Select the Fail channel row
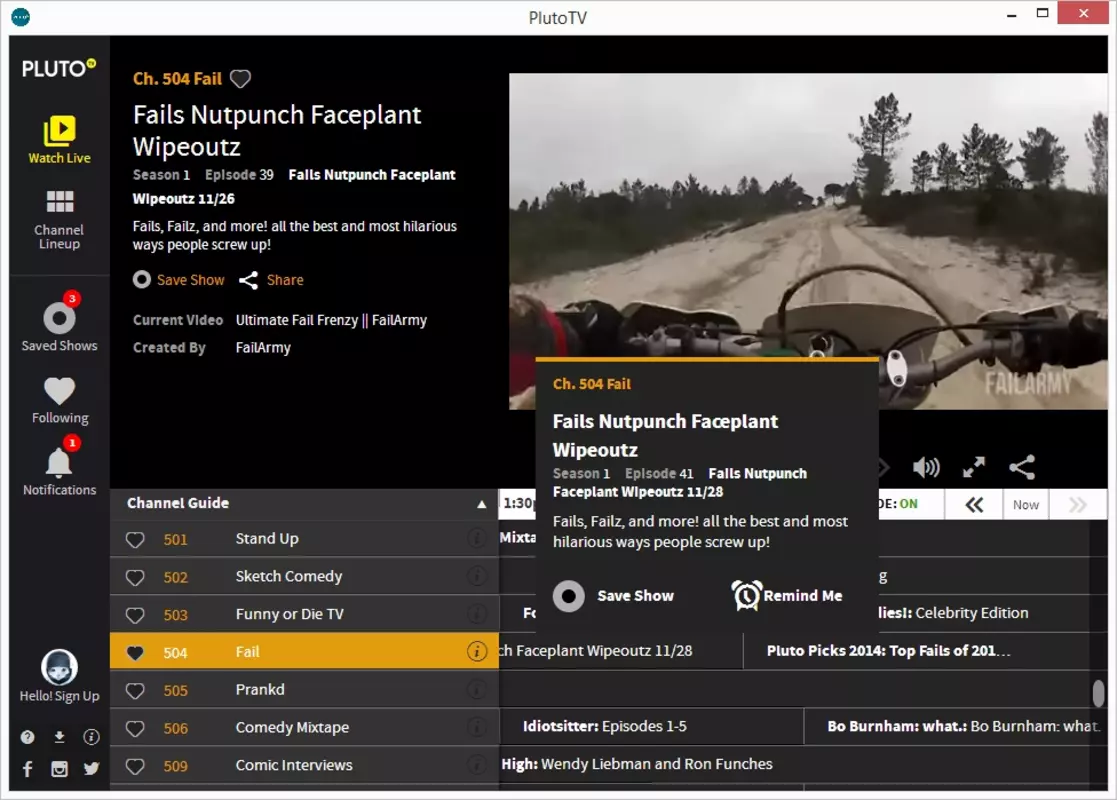This screenshot has height=800, width=1117. pyautogui.click(x=304, y=651)
